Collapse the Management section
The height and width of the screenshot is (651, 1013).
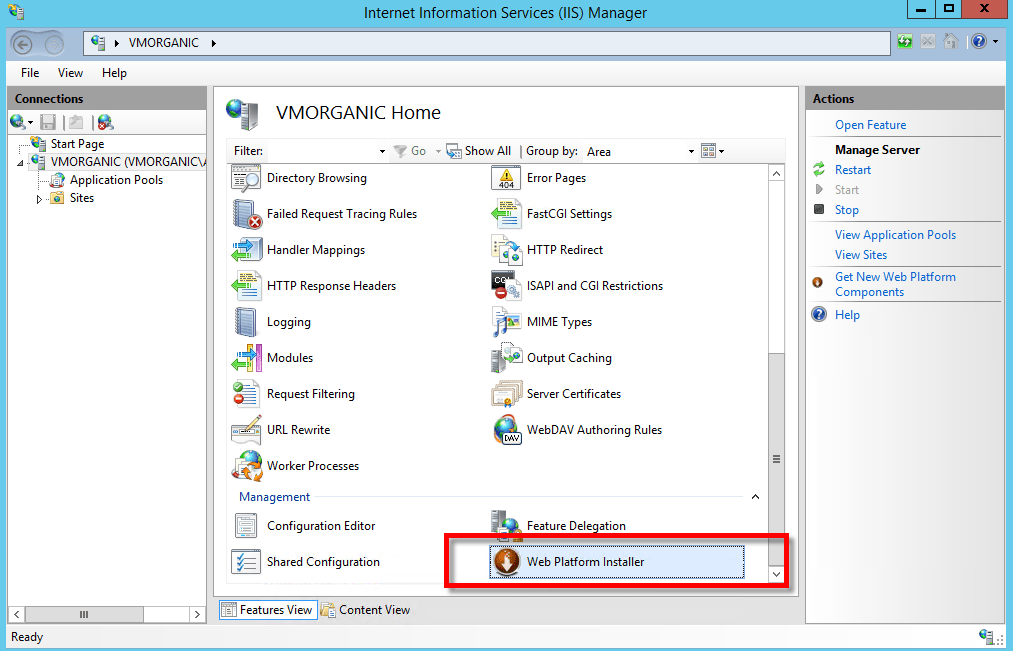(755, 497)
